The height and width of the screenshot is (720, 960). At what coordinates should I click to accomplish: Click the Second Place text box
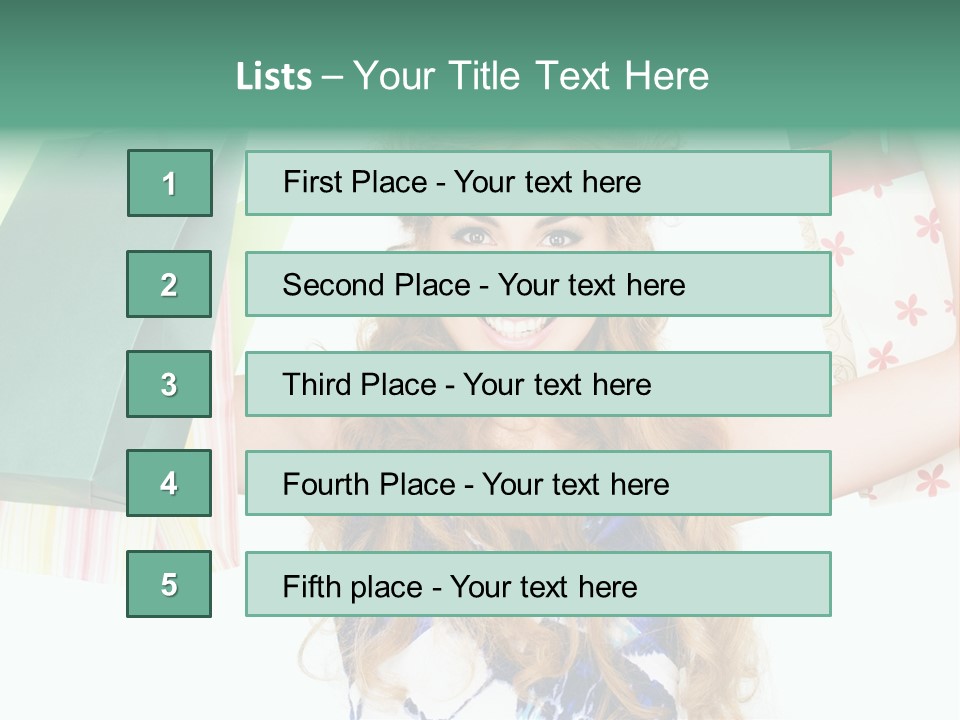538,284
